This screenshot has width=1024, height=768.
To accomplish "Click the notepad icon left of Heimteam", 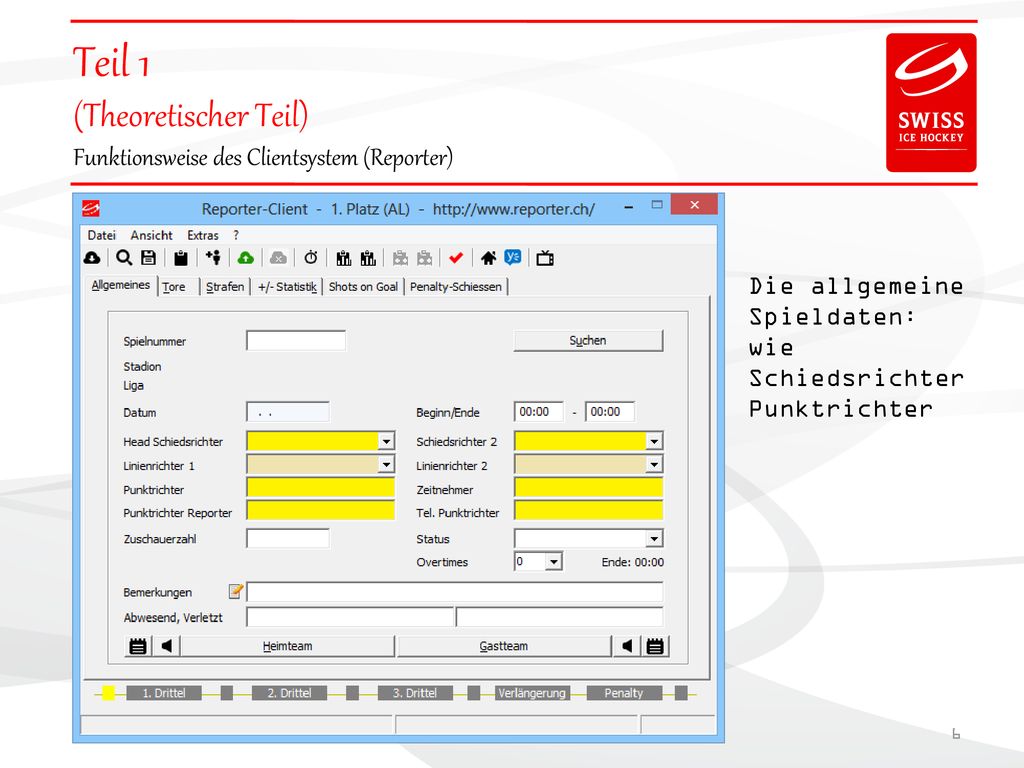I will click(138, 647).
